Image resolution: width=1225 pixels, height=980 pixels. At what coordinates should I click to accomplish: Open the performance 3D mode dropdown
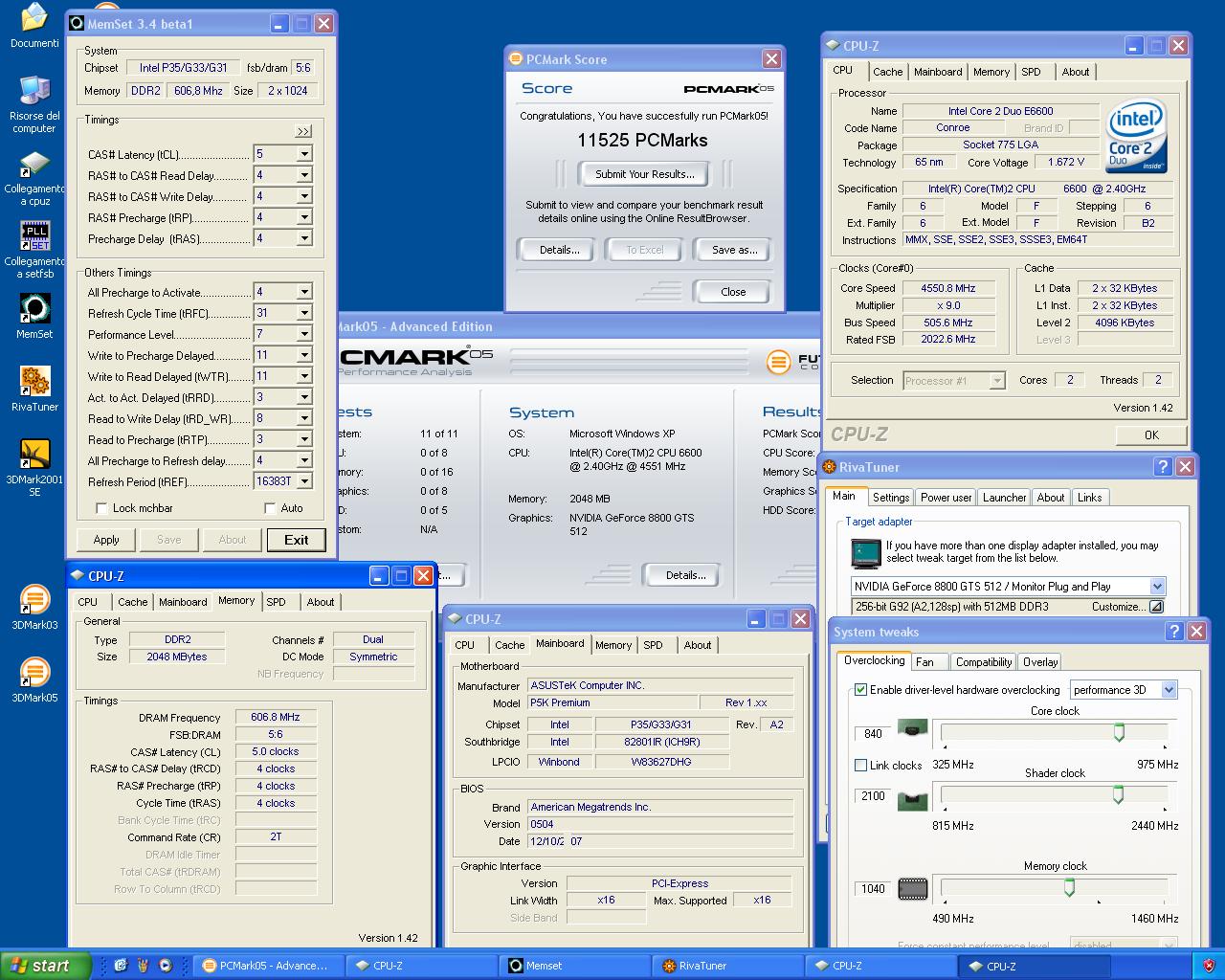[x=1169, y=690]
